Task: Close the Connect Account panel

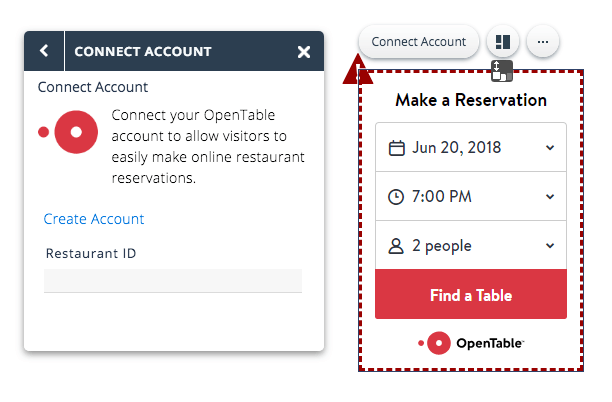Action: click(x=304, y=52)
